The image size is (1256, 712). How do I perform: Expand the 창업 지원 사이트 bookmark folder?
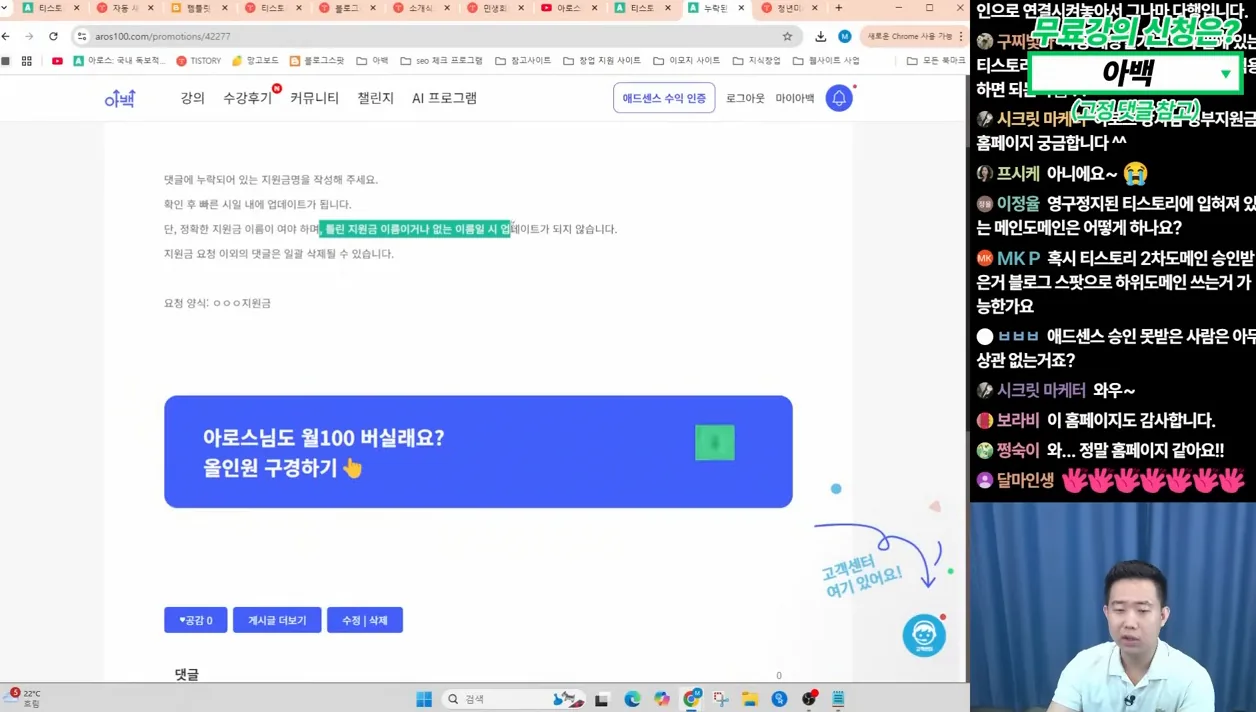click(x=602, y=61)
